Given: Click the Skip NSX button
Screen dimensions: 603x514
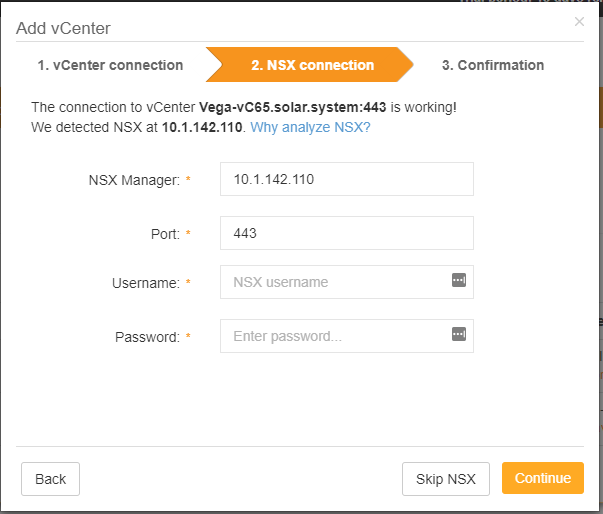Looking at the screenshot, I should pyautogui.click(x=446, y=479).
